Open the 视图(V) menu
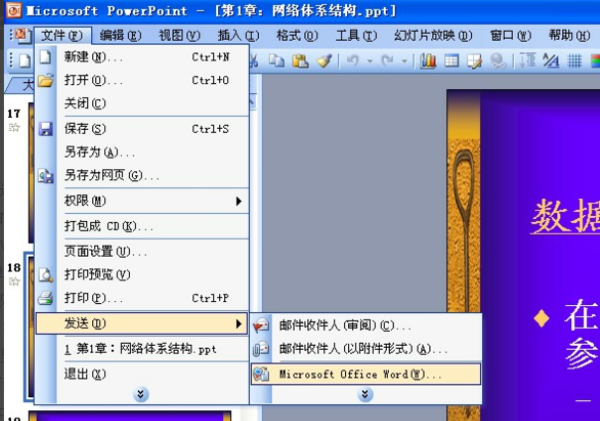Image resolution: width=600 pixels, height=421 pixels. [x=179, y=36]
